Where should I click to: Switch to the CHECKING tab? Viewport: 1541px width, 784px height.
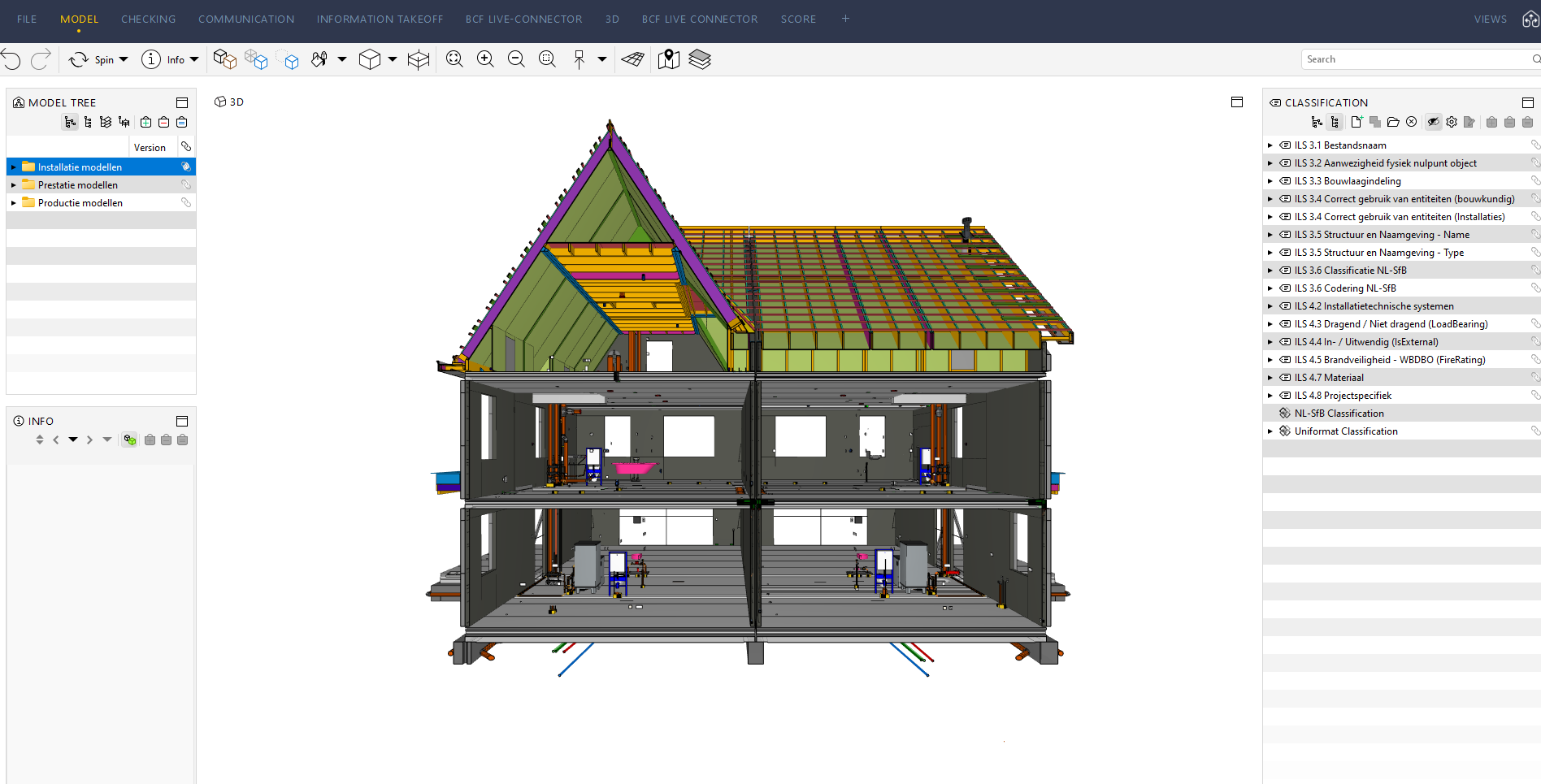tap(148, 19)
